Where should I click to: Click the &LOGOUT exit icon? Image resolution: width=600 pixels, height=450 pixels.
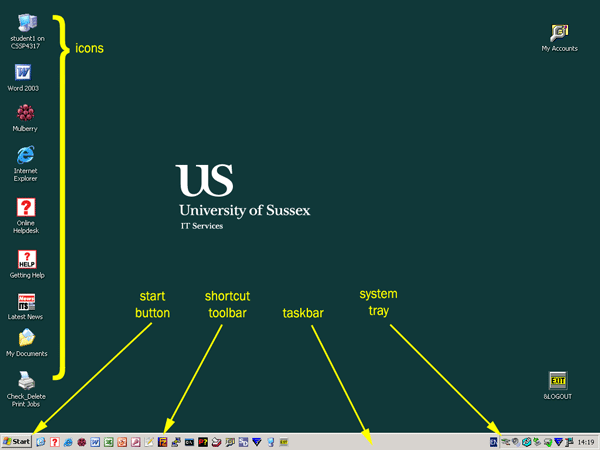[558, 386]
